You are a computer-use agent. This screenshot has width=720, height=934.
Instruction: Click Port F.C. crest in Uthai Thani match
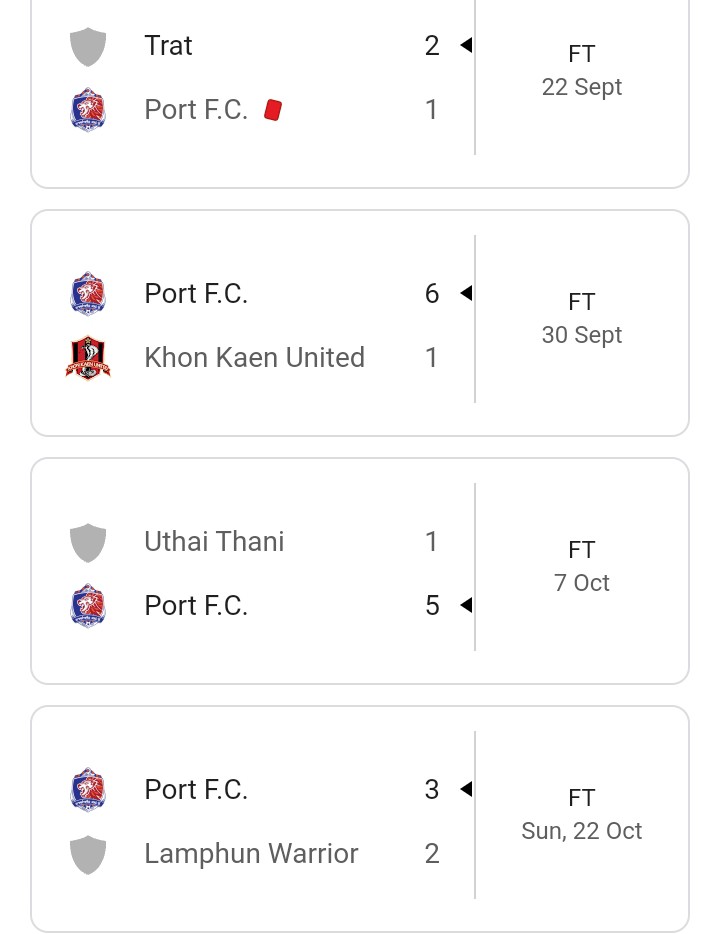click(88, 606)
